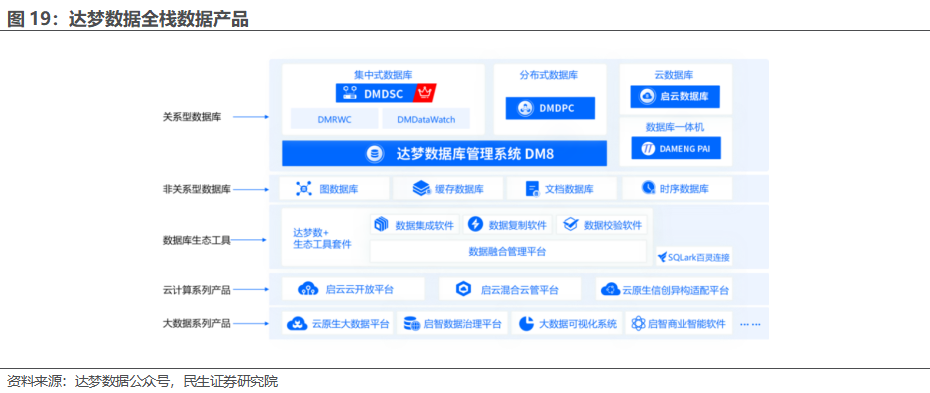This screenshot has height=393, width=930.
Task: Click the 云数据库 heading
Action: pos(674,75)
